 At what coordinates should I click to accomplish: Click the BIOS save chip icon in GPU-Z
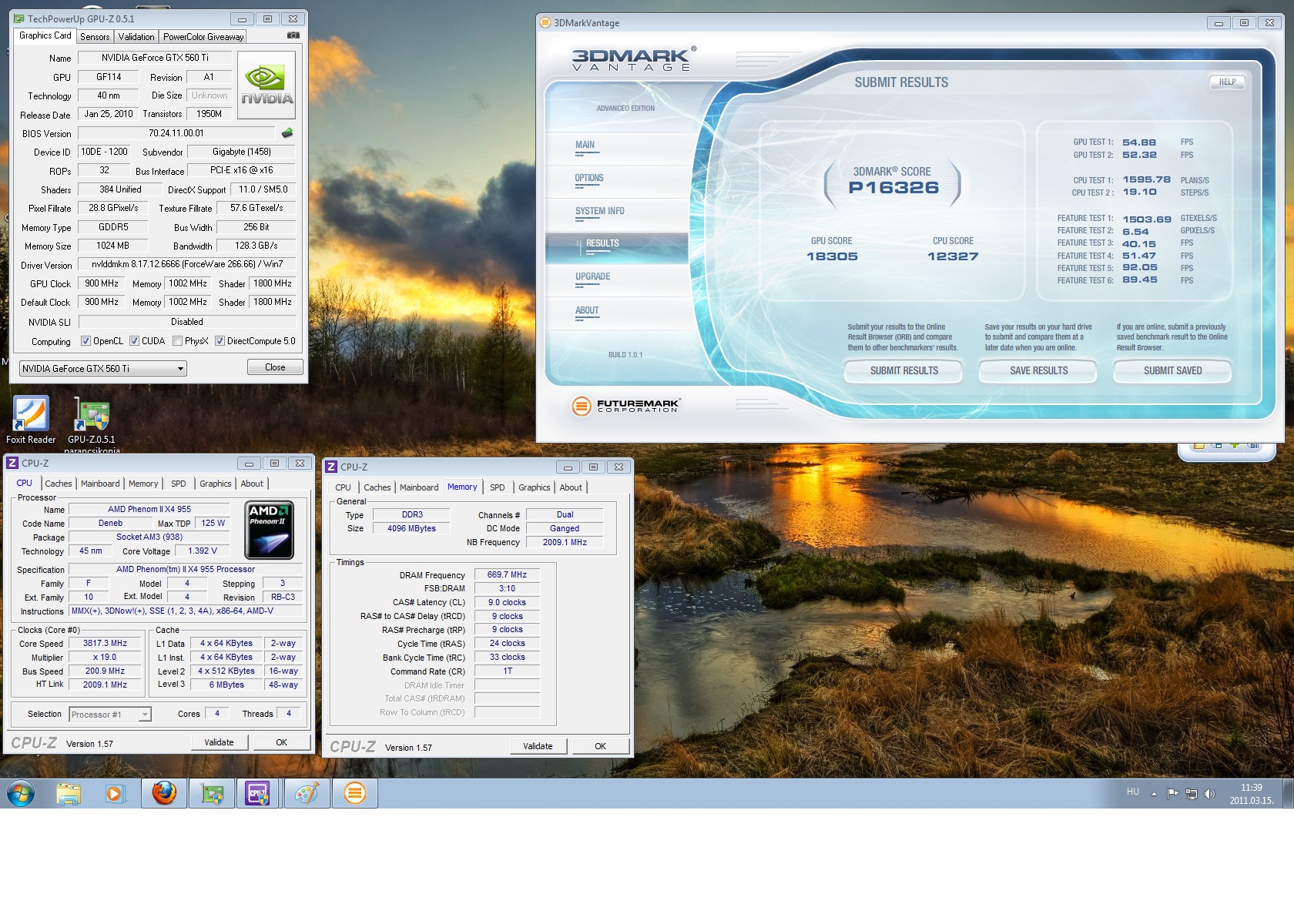point(287,133)
